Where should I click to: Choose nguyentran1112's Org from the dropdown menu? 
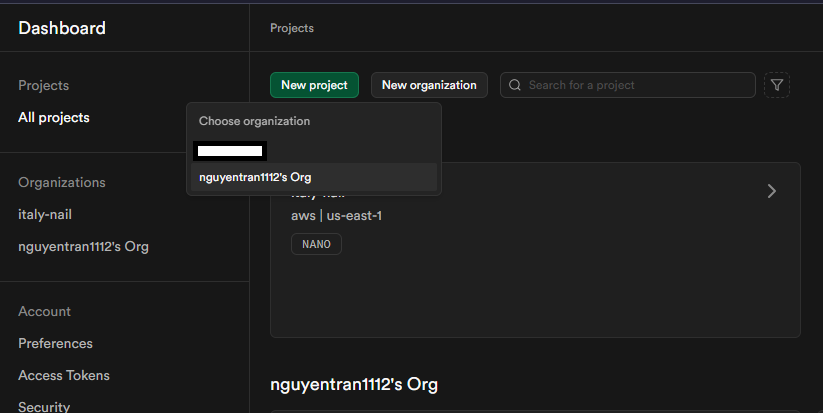(x=255, y=177)
